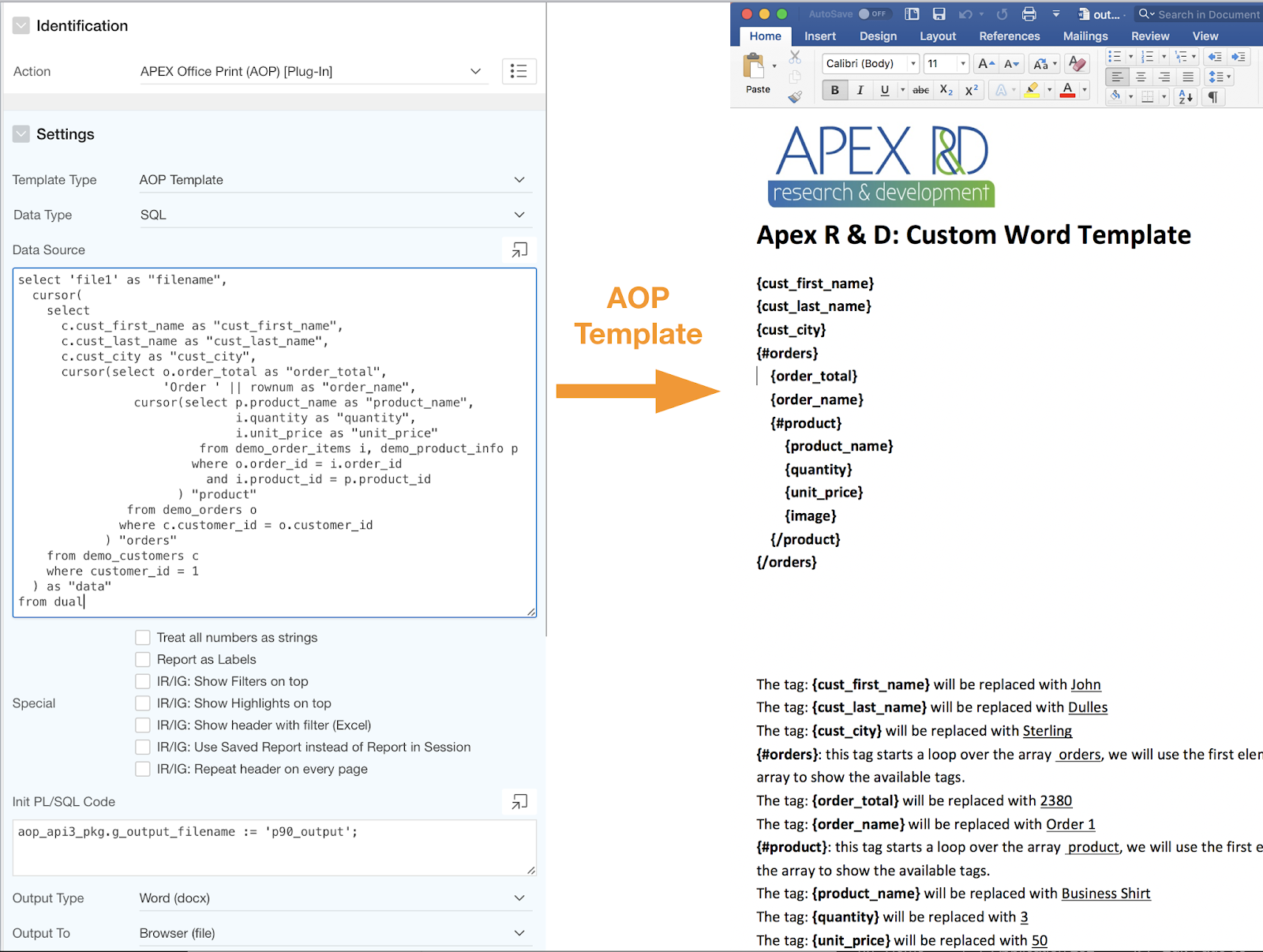Decrease font size with the A-down icon

tap(1011, 64)
